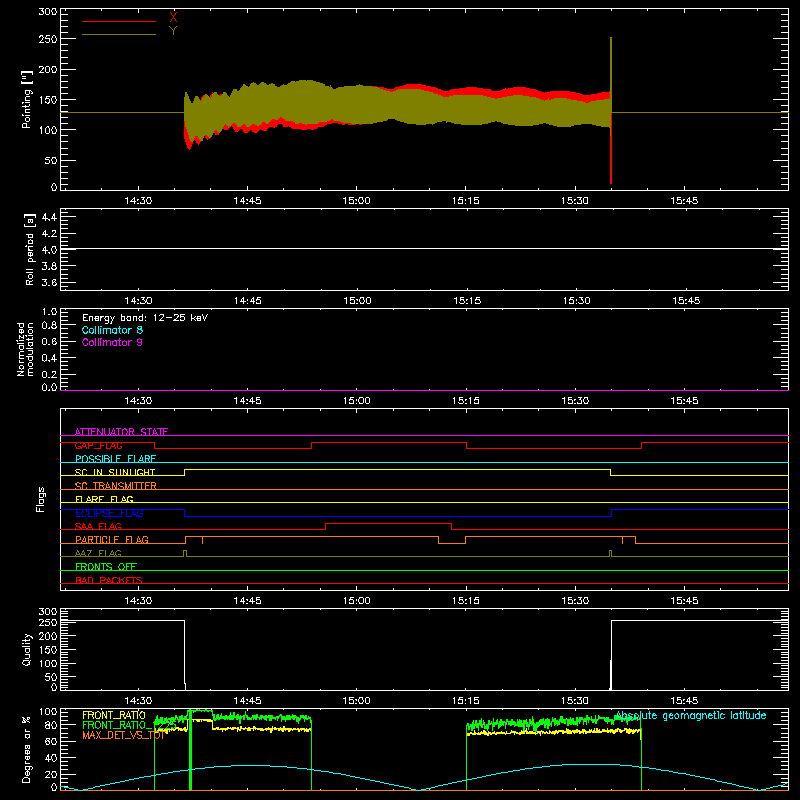Click the 3.8 tick on Roll period axis
The width and height of the screenshot is (800, 800).
[49, 266]
